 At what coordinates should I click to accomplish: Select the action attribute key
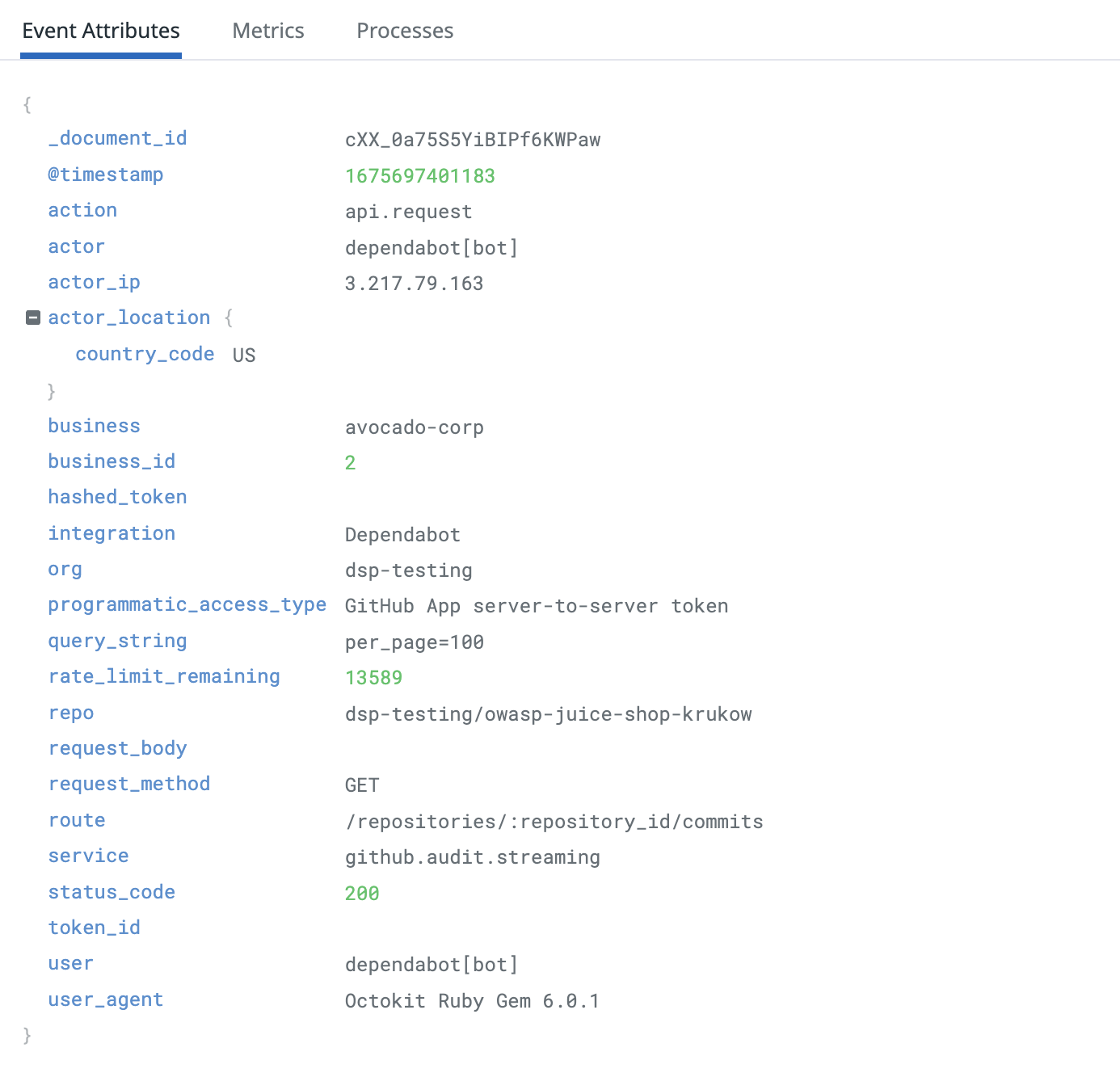pyautogui.click(x=82, y=210)
